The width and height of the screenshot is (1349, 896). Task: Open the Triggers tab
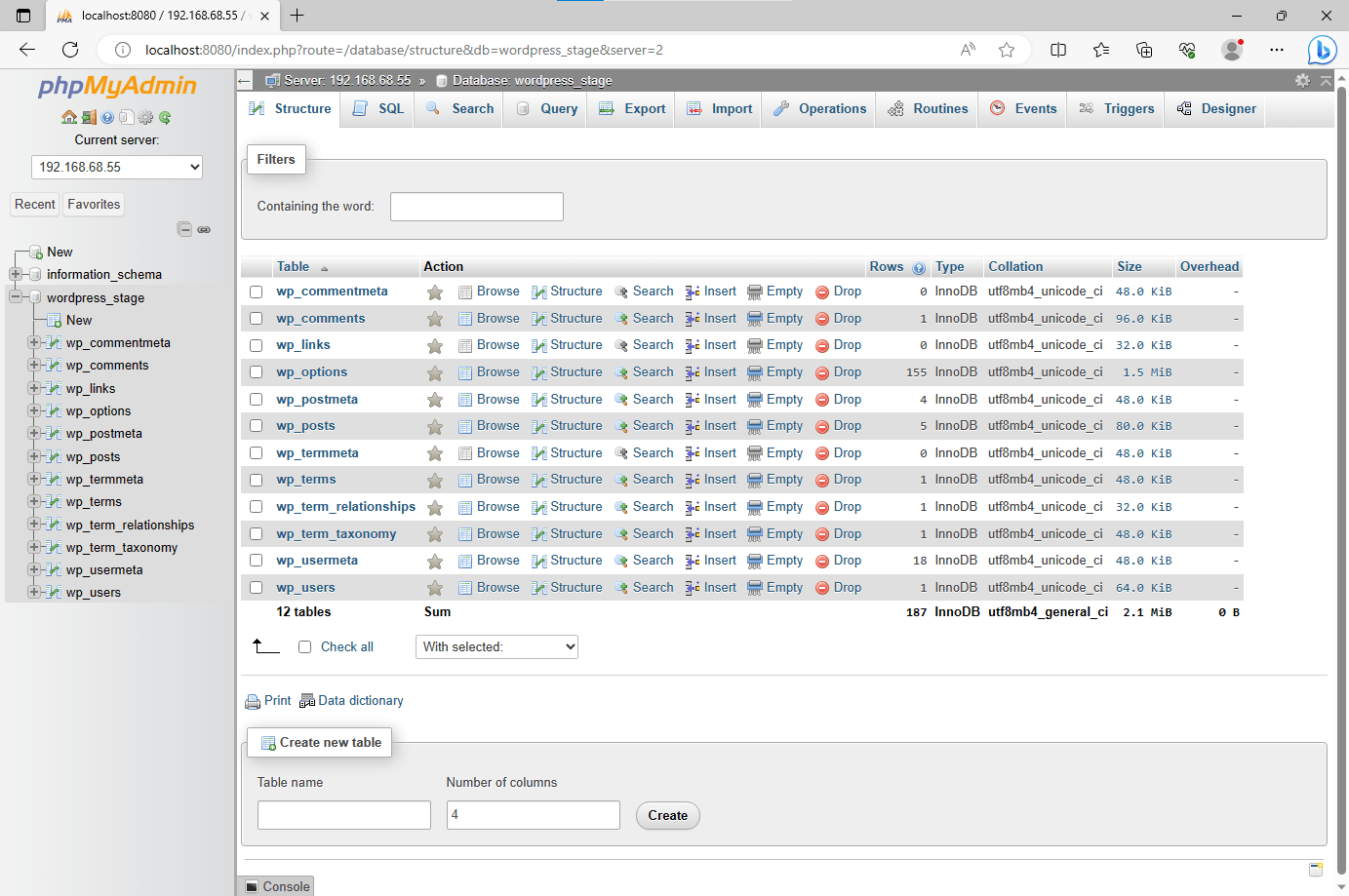1117,109
